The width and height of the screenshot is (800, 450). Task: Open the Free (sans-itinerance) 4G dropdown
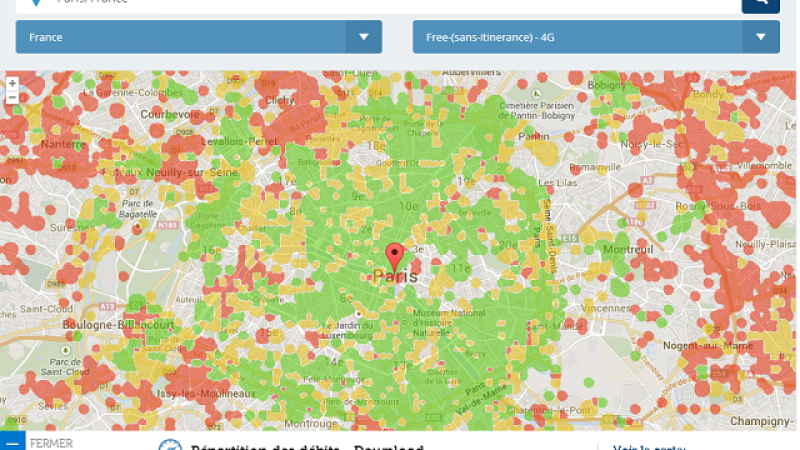(596, 37)
